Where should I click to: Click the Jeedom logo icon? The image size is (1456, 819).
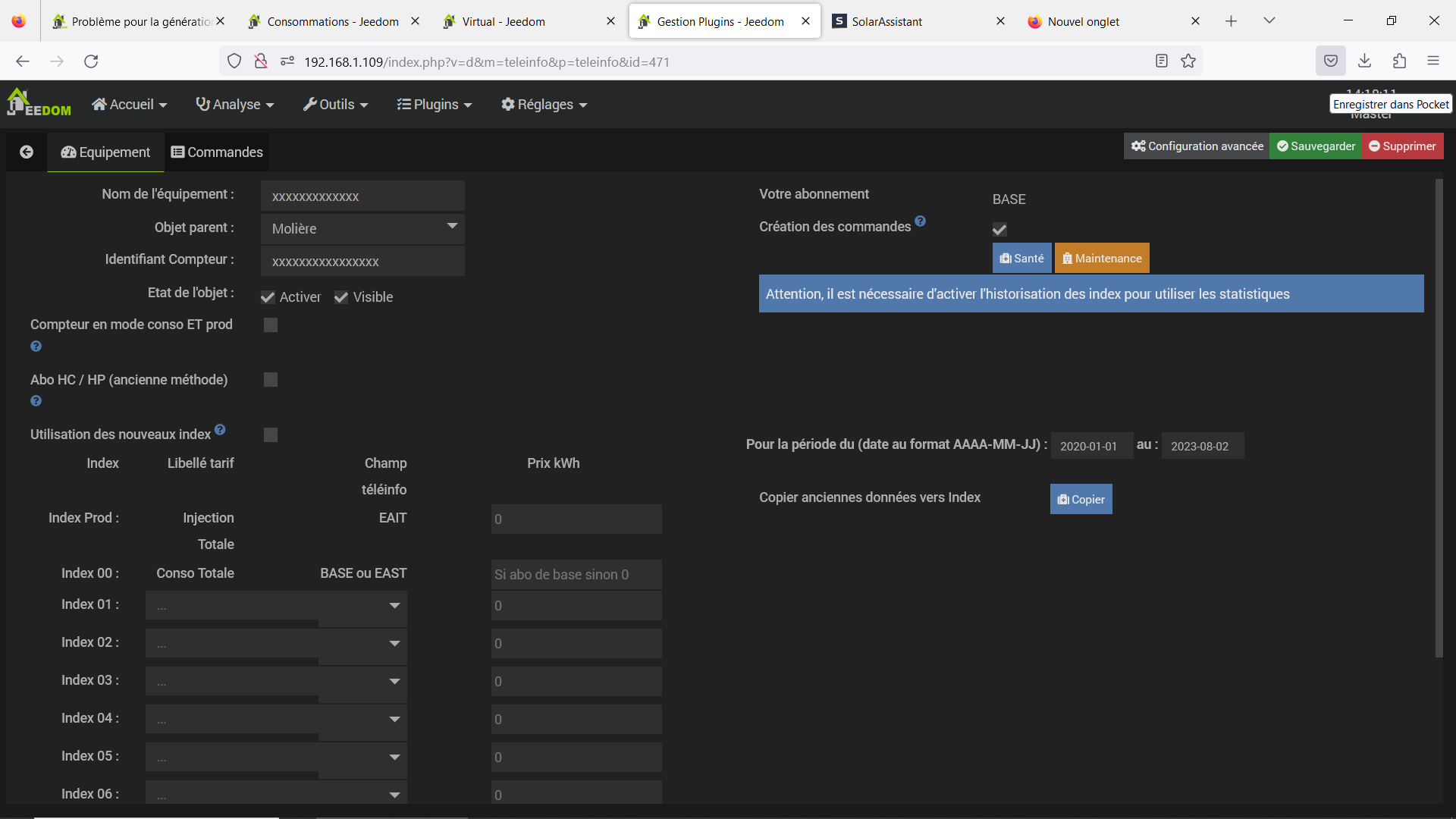(x=38, y=103)
